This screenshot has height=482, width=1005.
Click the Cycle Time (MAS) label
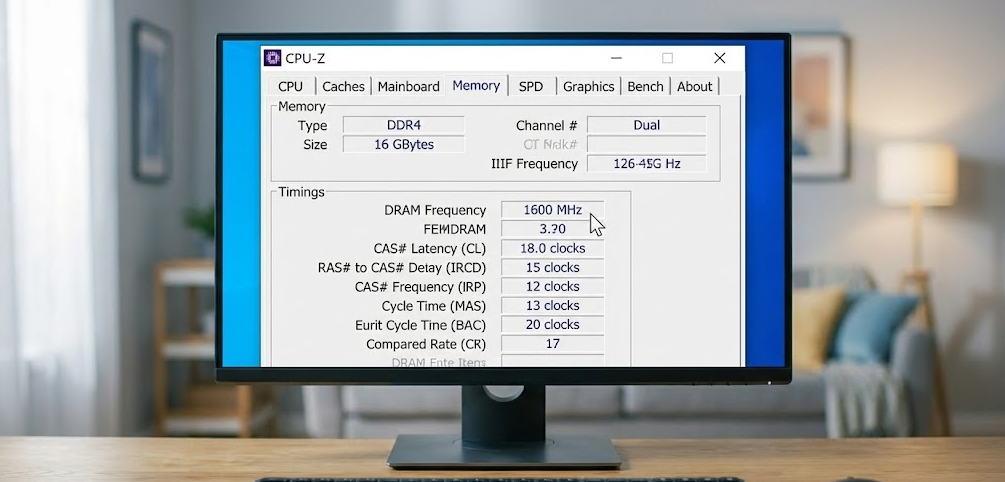[434, 306]
